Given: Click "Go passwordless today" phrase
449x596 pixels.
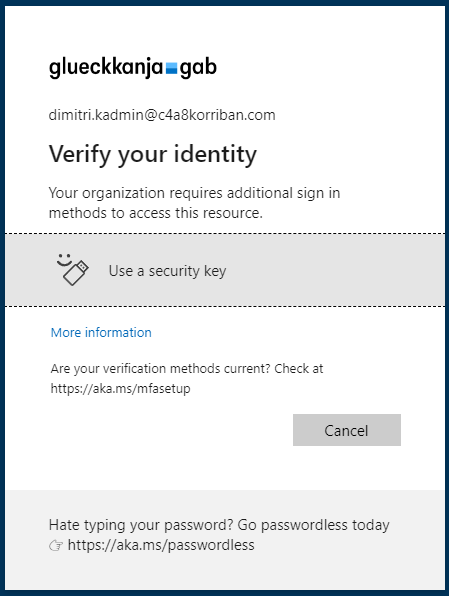Looking at the screenshot, I should click(x=313, y=525).
